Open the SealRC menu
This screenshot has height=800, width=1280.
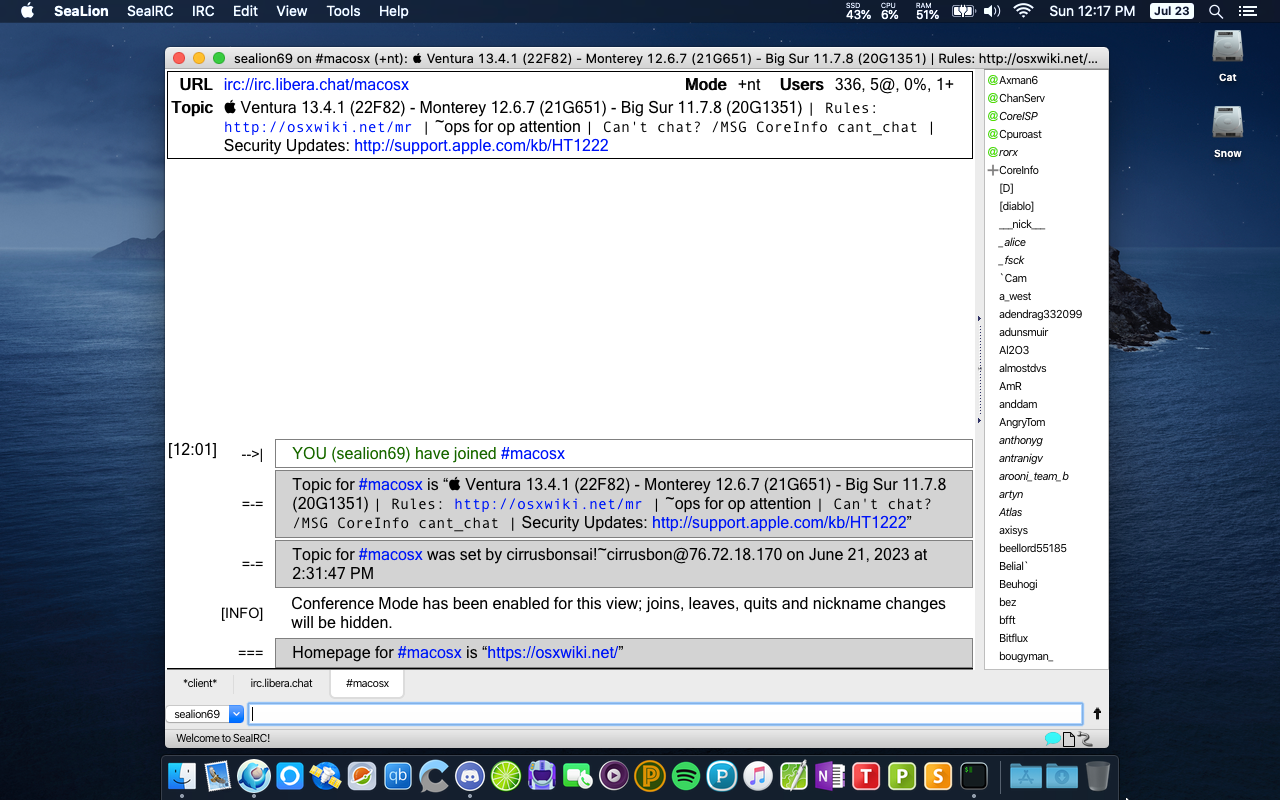point(150,11)
